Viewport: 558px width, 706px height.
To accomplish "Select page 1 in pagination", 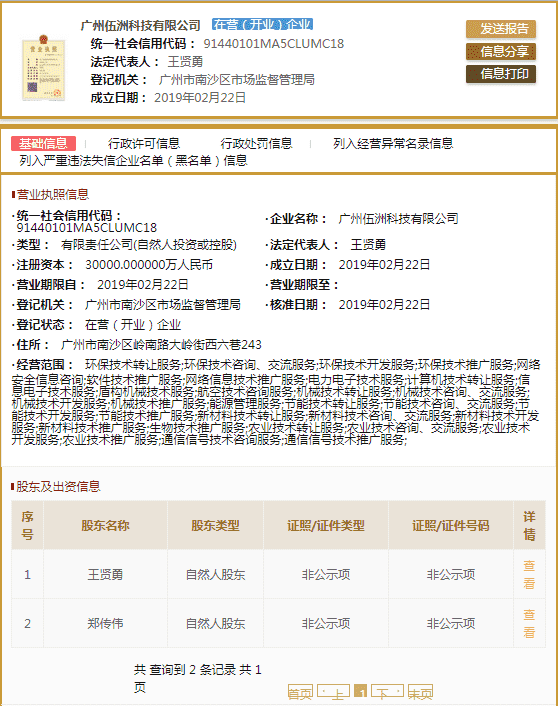I will 360,691.
